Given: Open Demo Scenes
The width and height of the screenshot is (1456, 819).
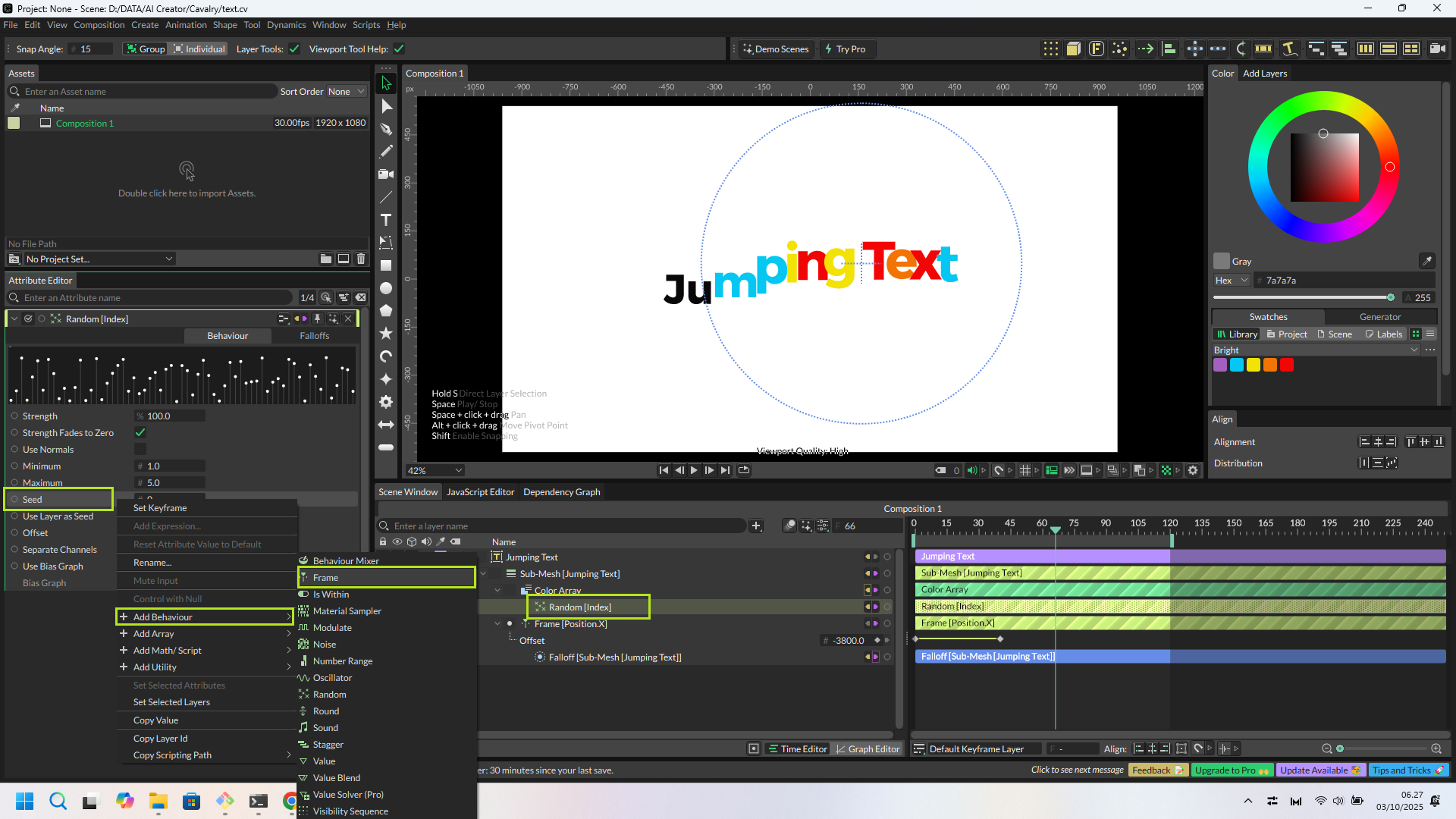Looking at the screenshot, I should (775, 49).
